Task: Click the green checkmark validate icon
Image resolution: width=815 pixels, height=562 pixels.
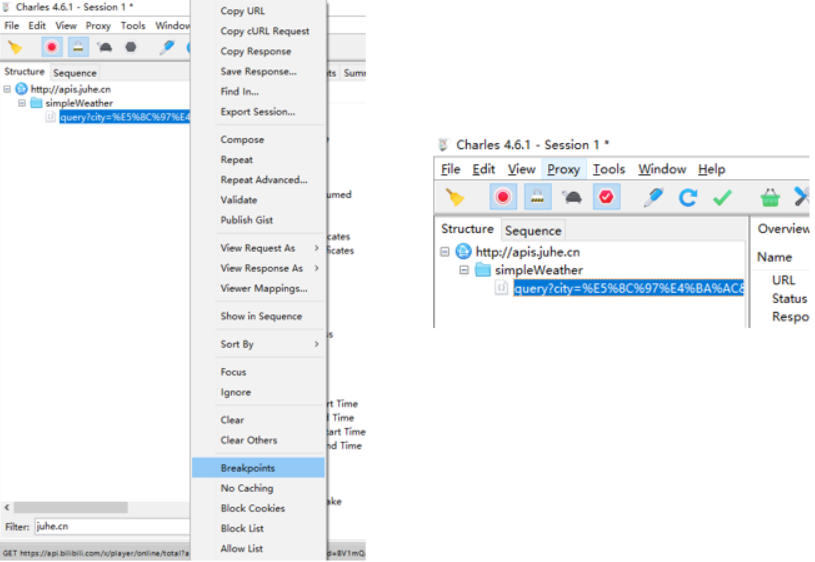Action: tap(722, 197)
